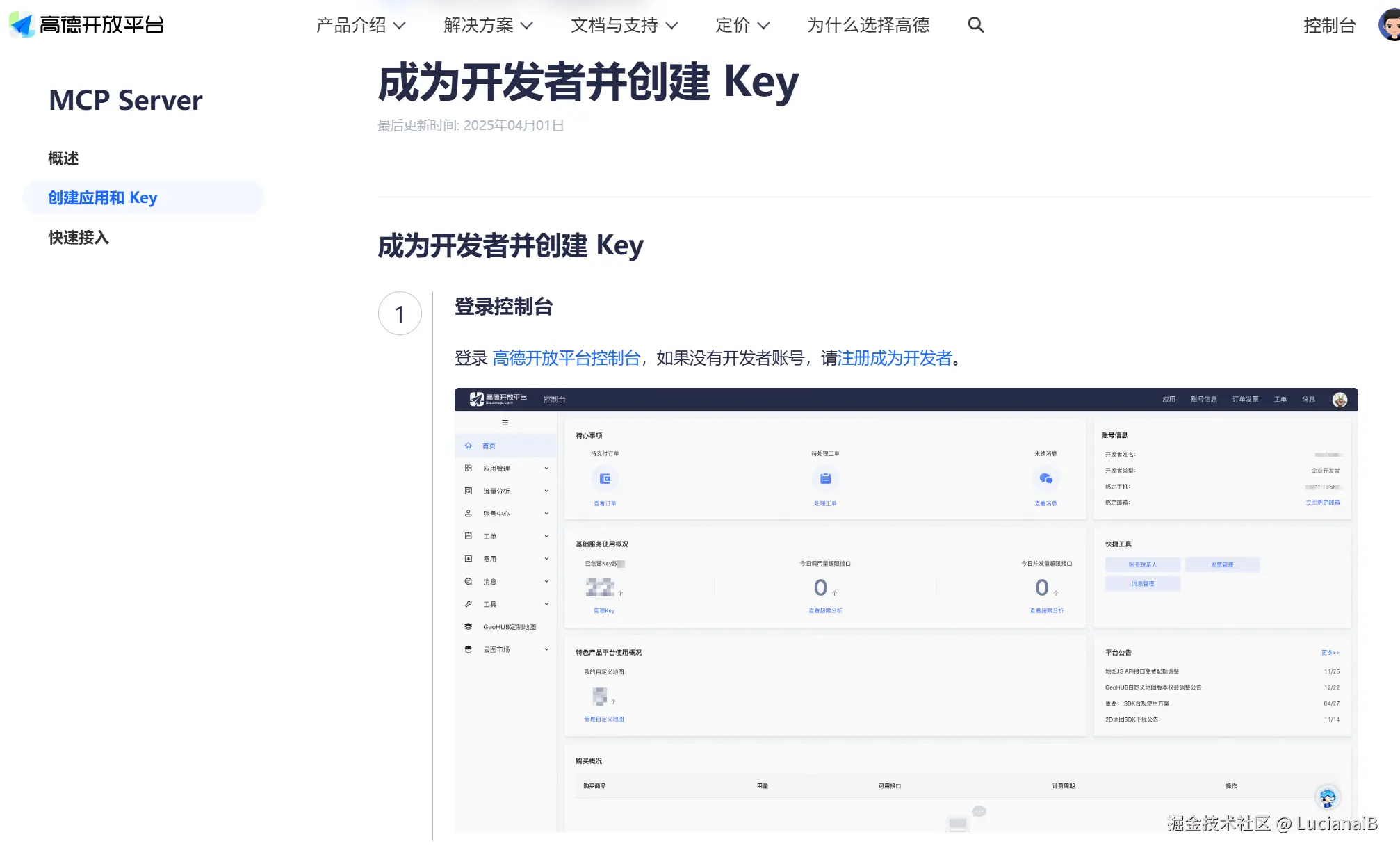Screen dimensions: 1400x855
Task: Select 为什么选择高德 in top navigation
Action: (x=868, y=25)
